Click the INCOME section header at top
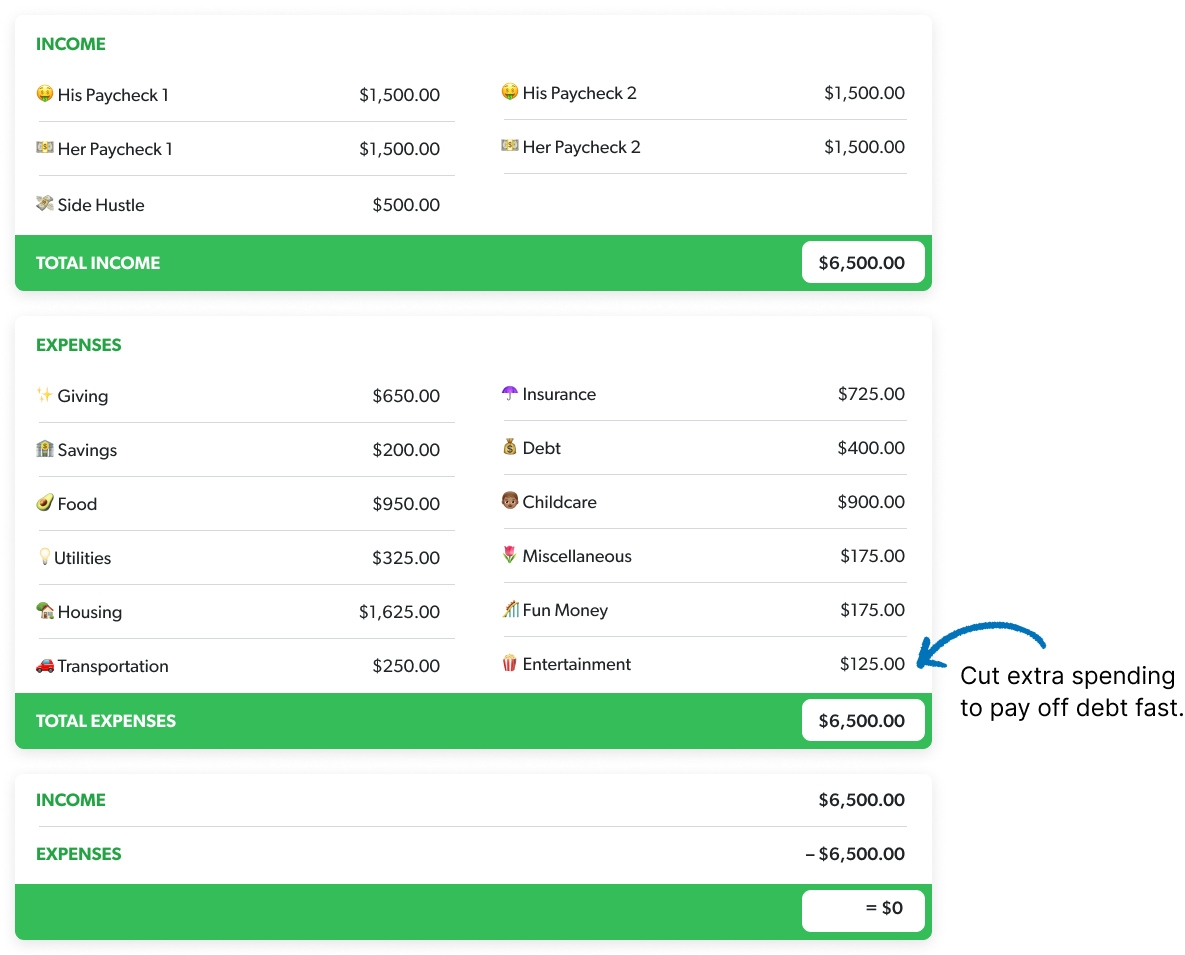 click(x=71, y=44)
